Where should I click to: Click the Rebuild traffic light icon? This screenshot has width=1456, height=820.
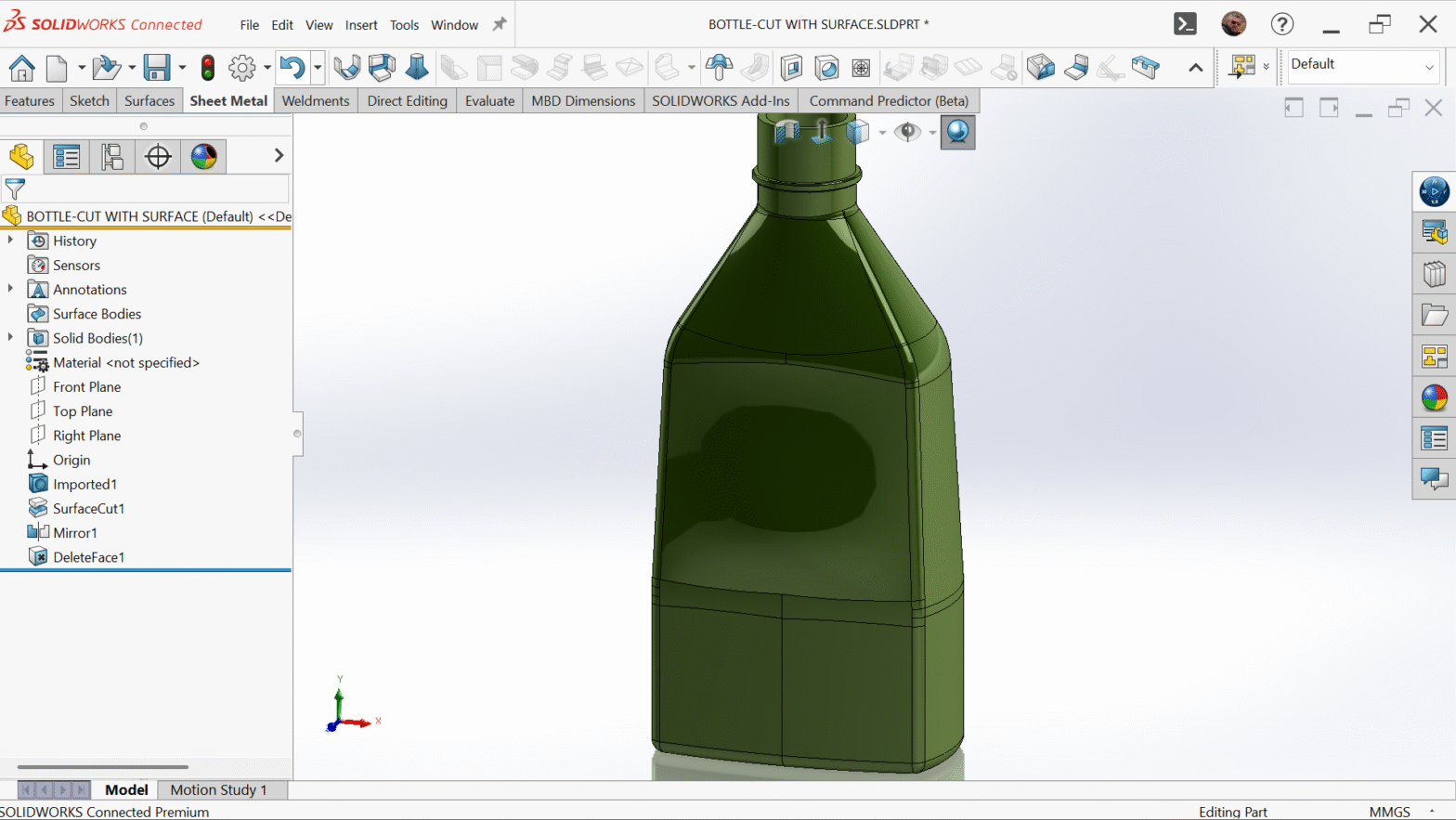[208, 68]
